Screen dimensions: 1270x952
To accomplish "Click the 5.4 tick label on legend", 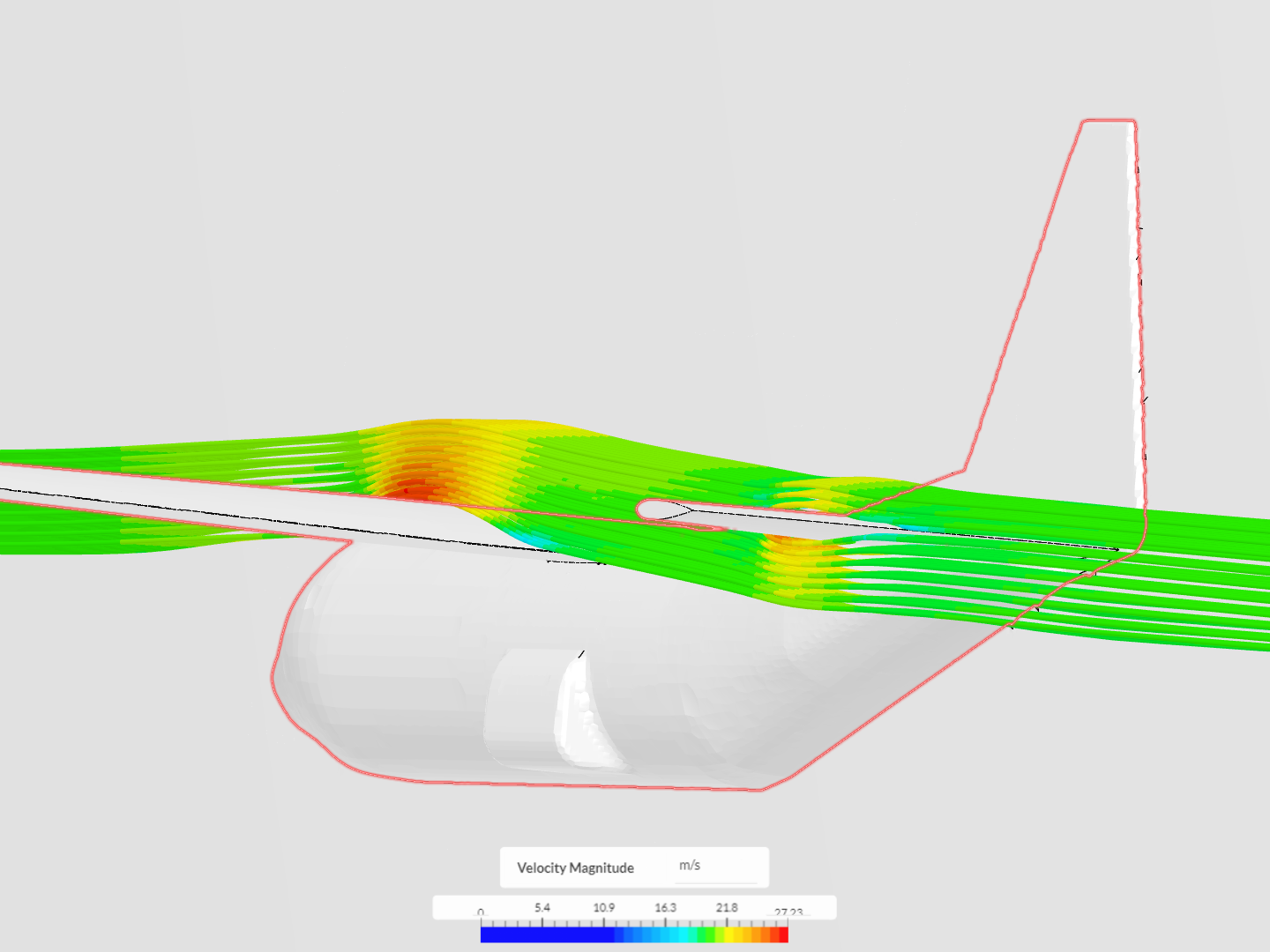I will point(542,907).
